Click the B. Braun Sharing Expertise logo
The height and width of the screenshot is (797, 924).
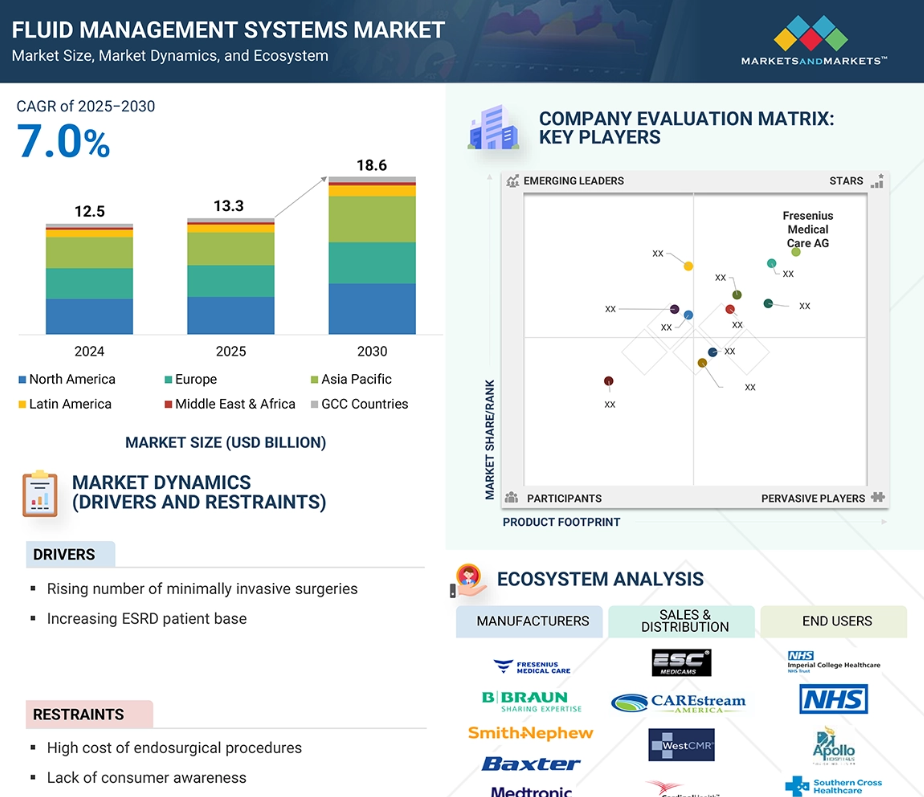tap(532, 702)
